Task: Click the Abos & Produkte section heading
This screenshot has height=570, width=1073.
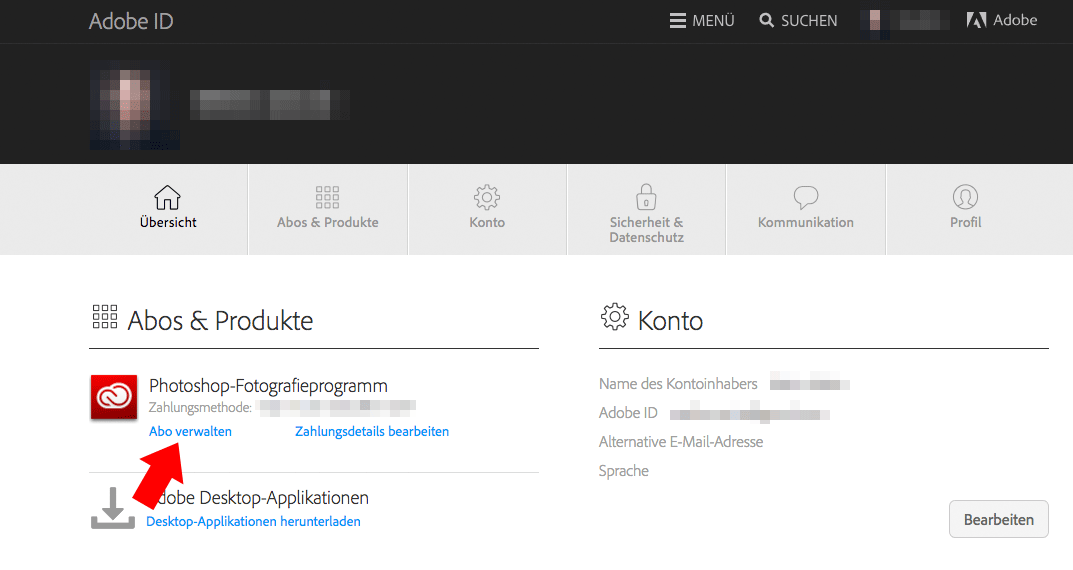Action: pos(220,320)
